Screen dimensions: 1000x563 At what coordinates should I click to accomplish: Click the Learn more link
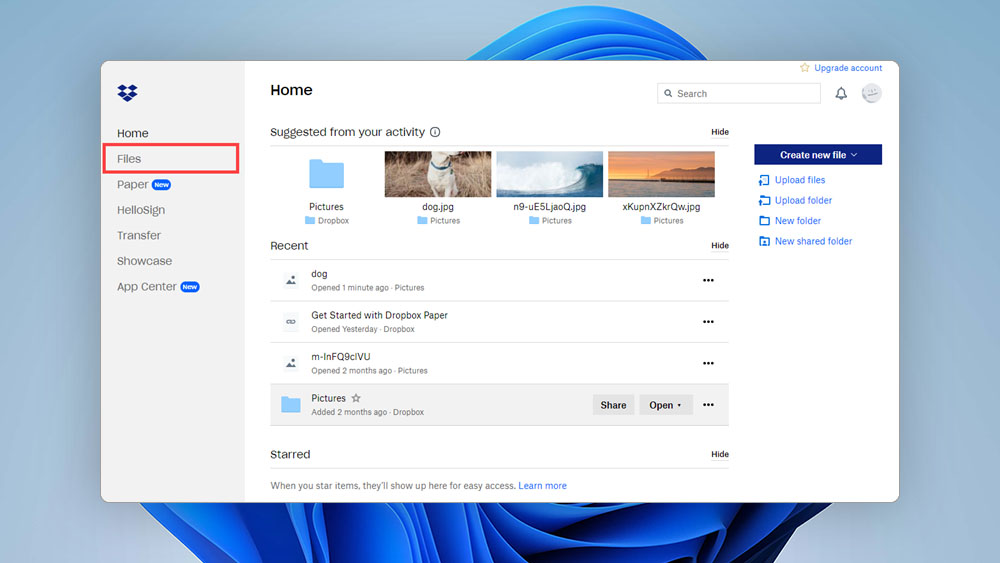click(542, 485)
